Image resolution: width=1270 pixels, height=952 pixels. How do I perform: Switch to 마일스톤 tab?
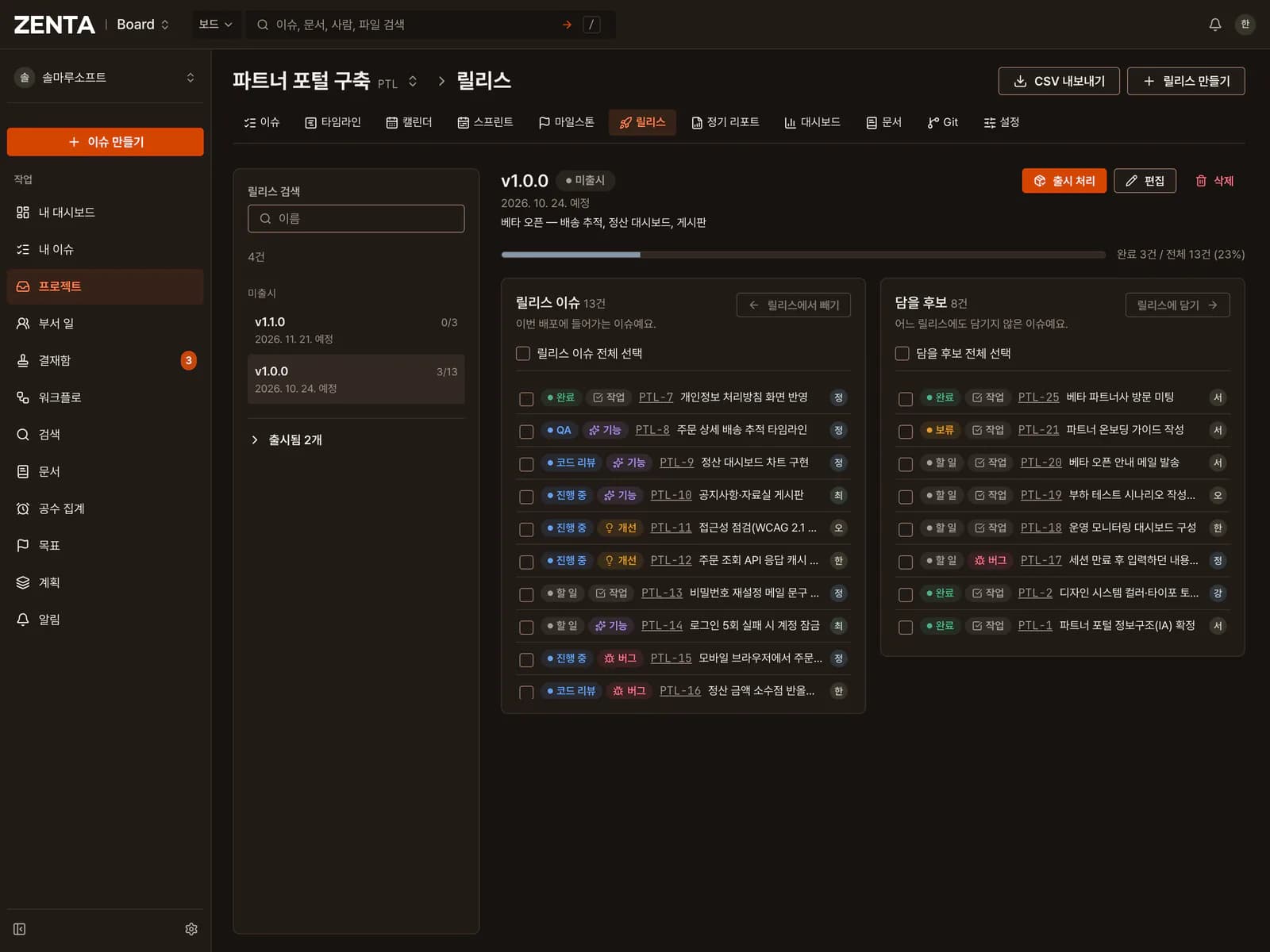[x=566, y=122]
